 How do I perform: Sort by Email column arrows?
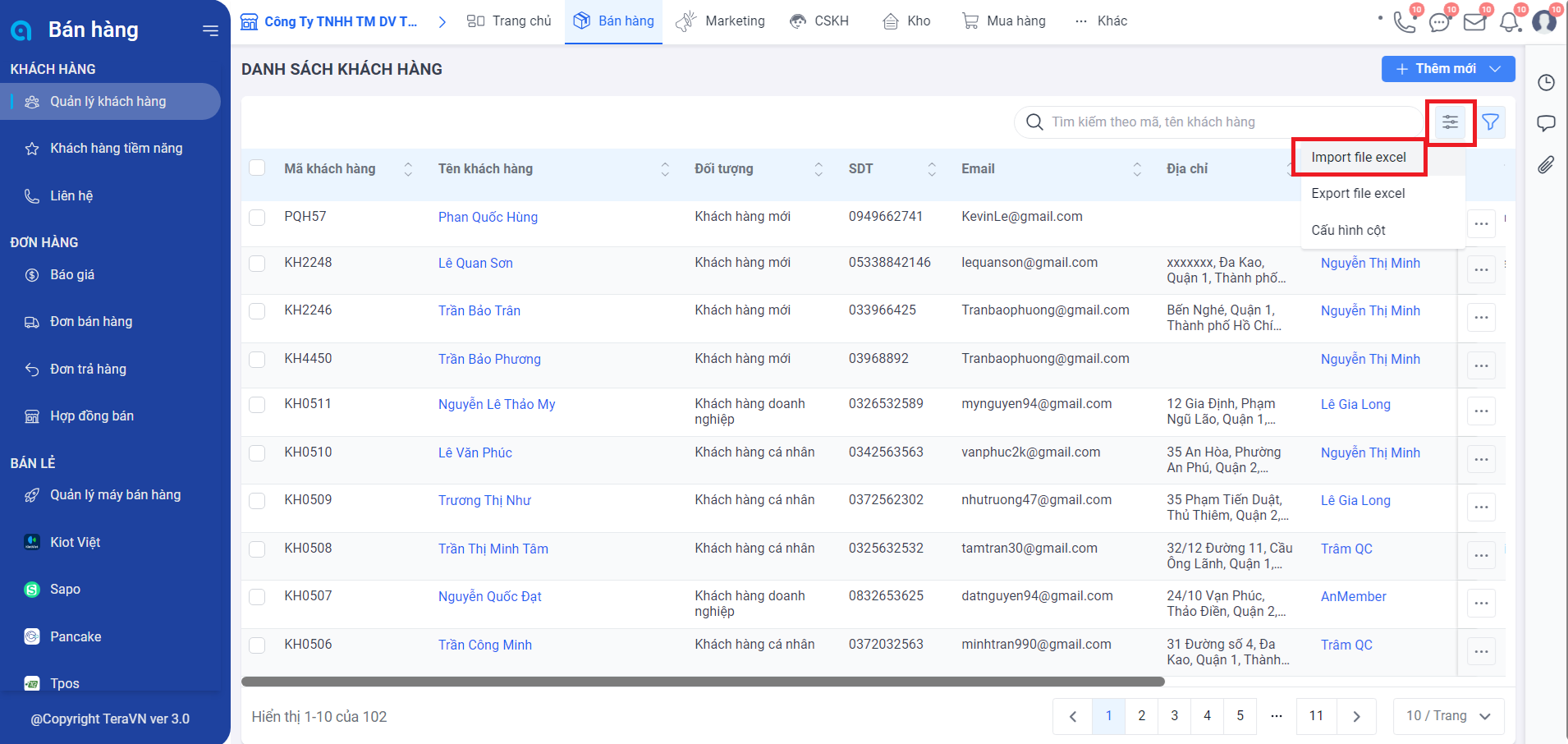click(1137, 169)
